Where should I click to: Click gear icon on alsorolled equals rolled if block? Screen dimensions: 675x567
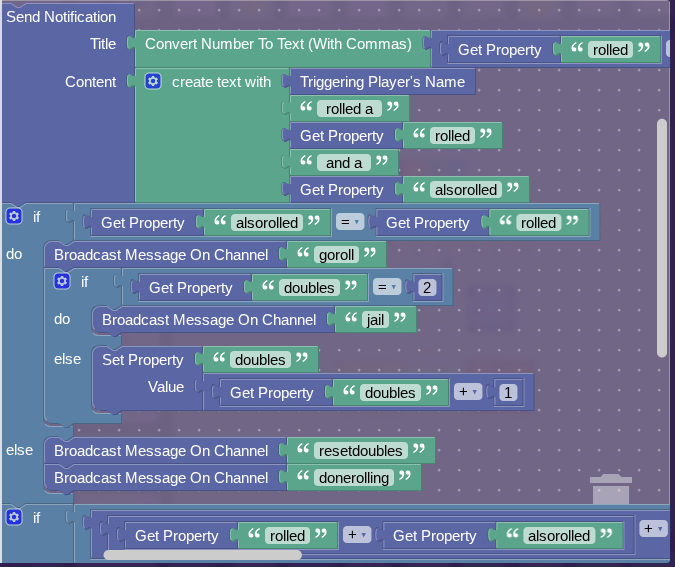(14, 216)
